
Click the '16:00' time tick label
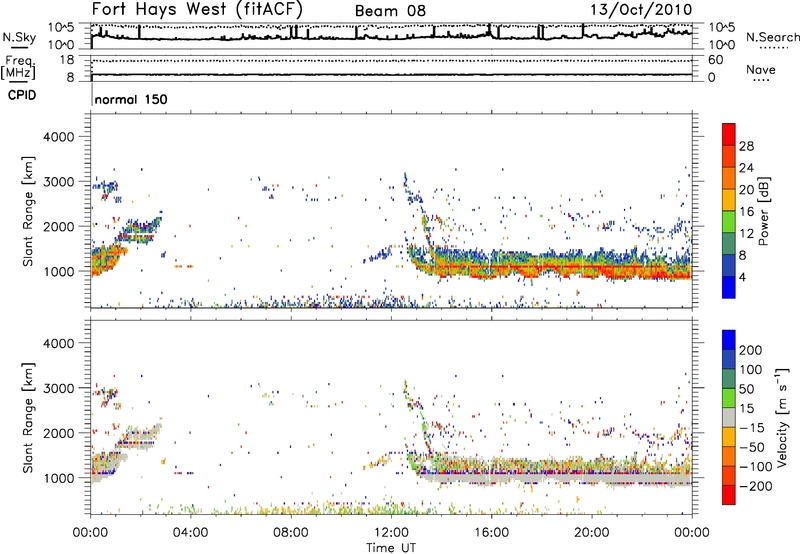(x=491, y=533)
